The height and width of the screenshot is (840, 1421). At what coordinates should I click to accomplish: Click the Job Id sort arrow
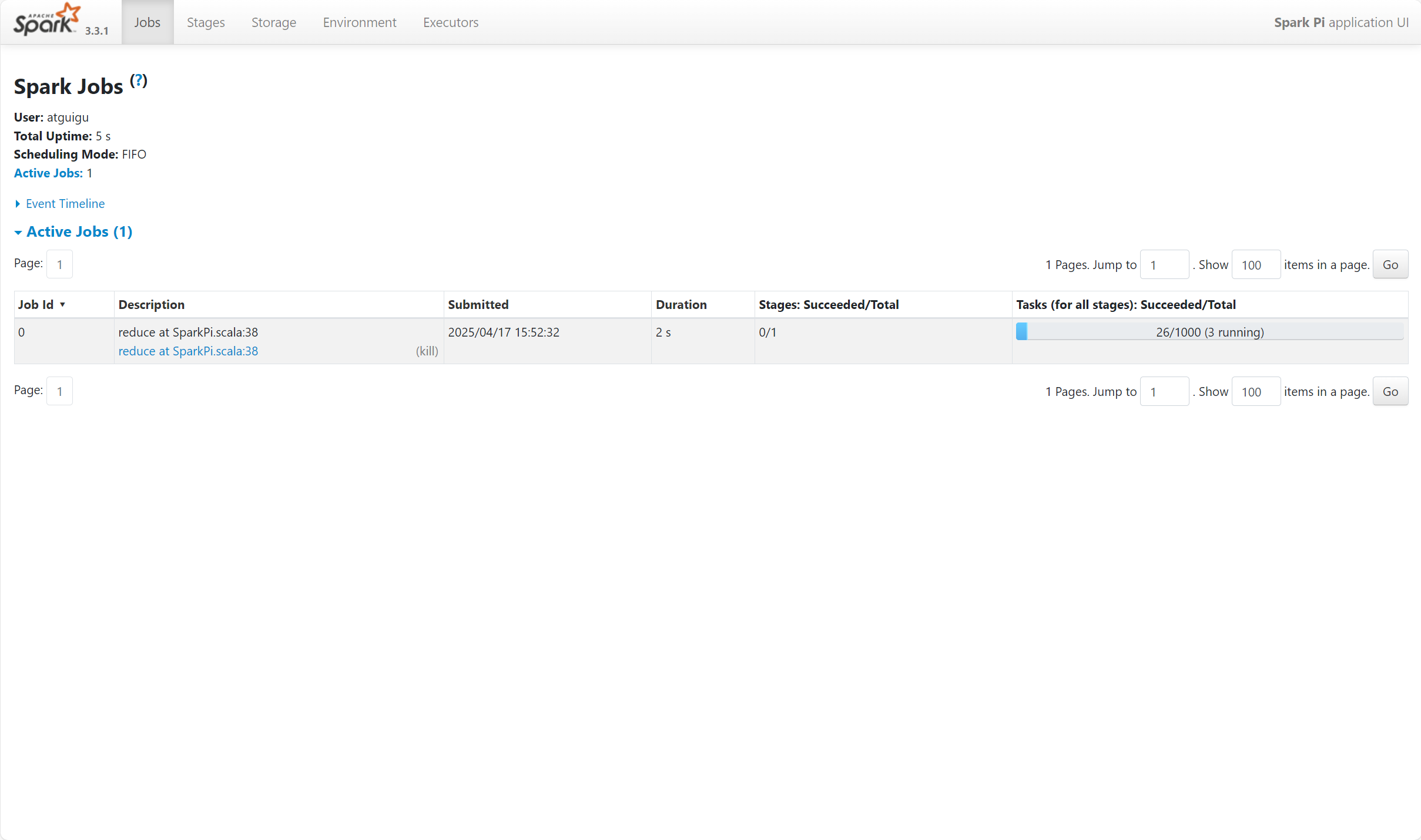62,304
